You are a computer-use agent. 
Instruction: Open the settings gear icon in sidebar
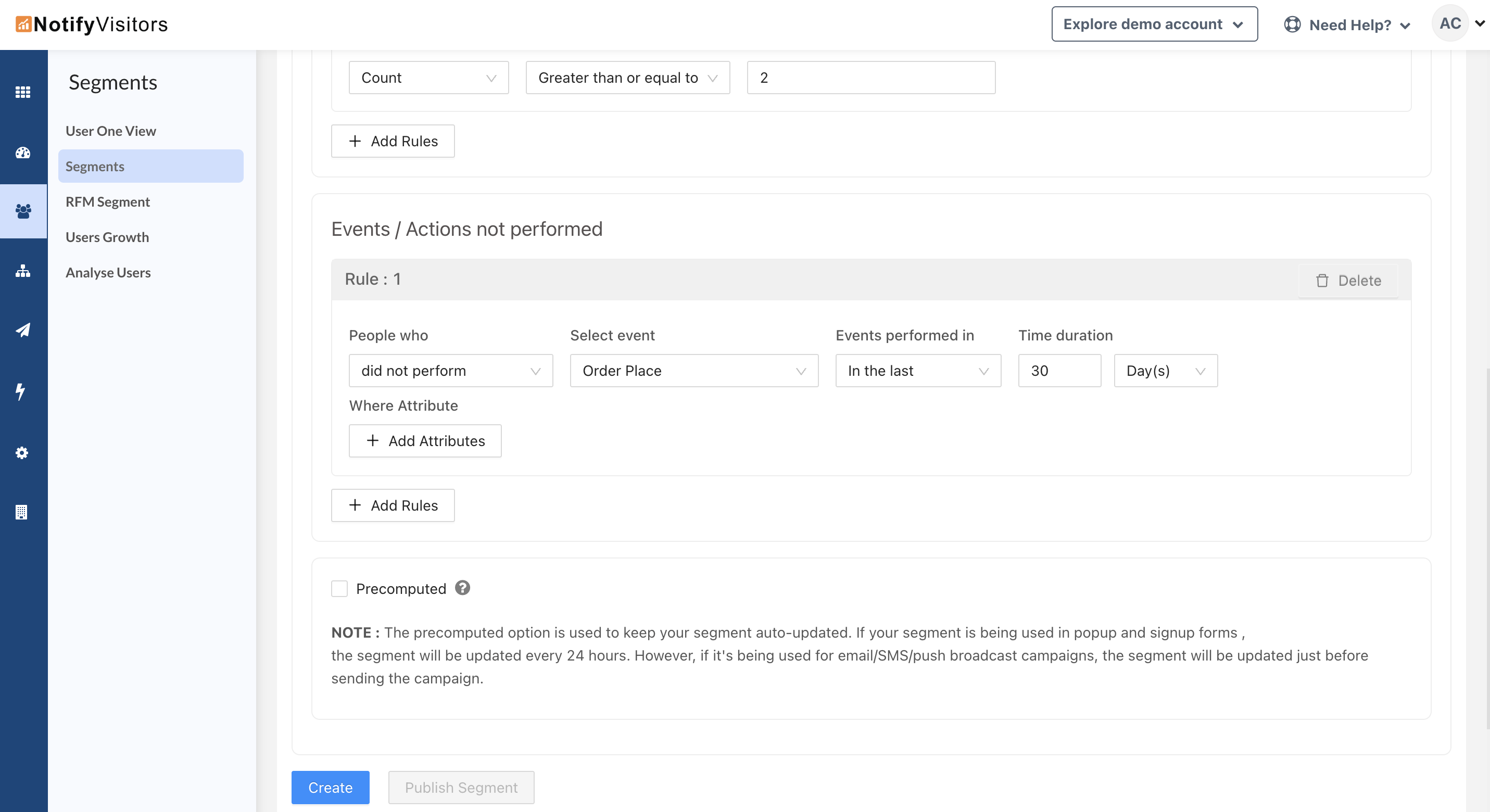point(22,452)
